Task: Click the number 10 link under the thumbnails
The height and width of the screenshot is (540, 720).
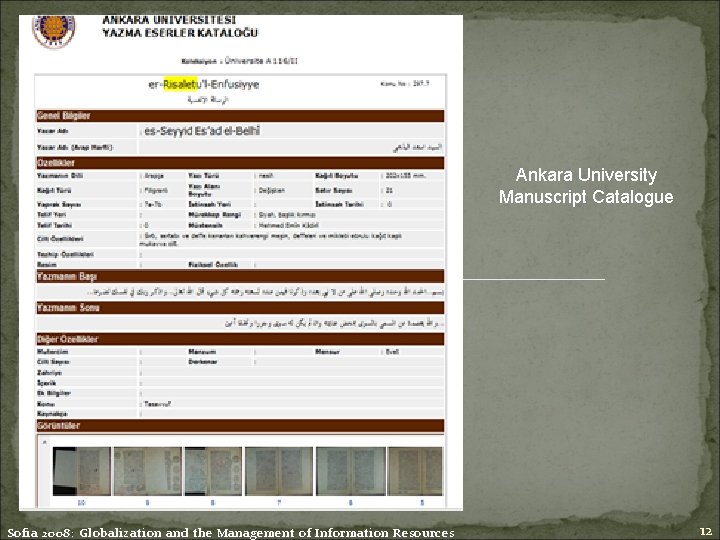Action: (x=81, y=503)
